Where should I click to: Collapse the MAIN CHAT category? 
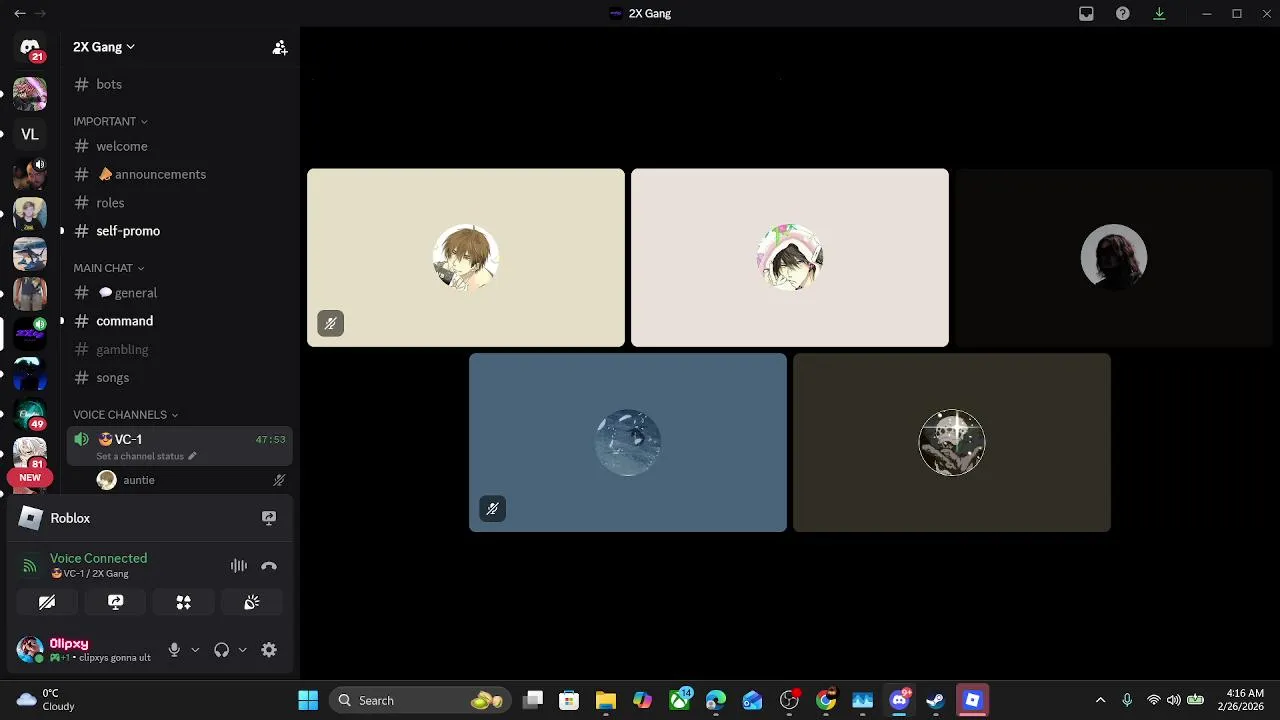coord(108,268)
